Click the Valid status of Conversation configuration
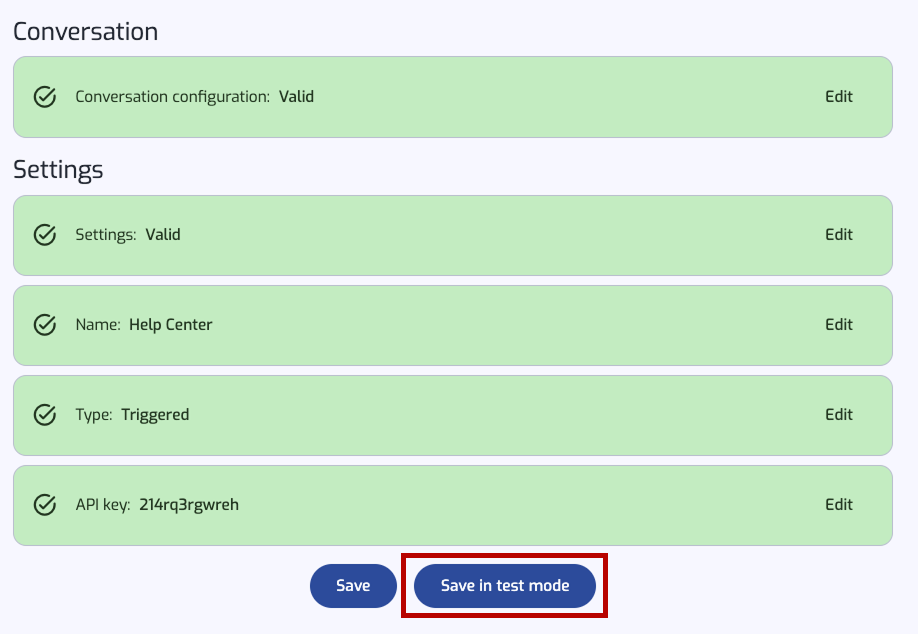Screen dimensions: 918x634 [296, 97]
